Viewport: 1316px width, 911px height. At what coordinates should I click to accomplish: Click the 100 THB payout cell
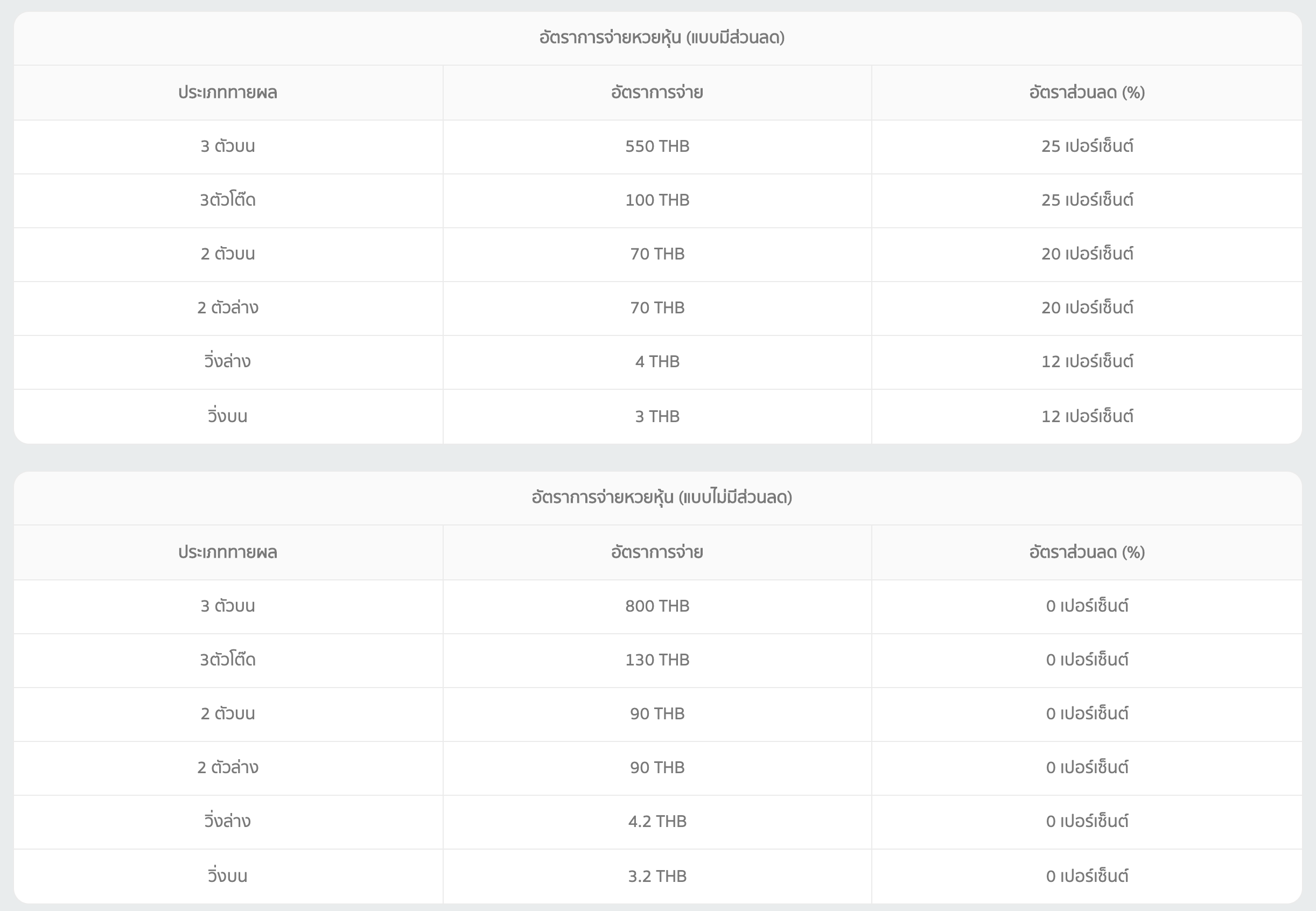[657, 200]
